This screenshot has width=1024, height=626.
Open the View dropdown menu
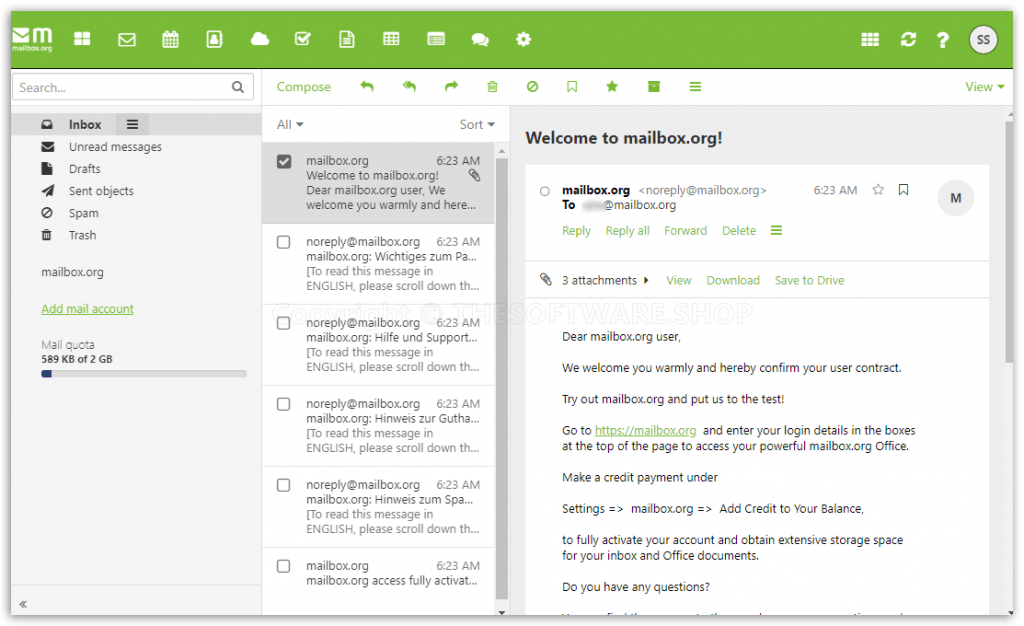click(x=985, y=86)
